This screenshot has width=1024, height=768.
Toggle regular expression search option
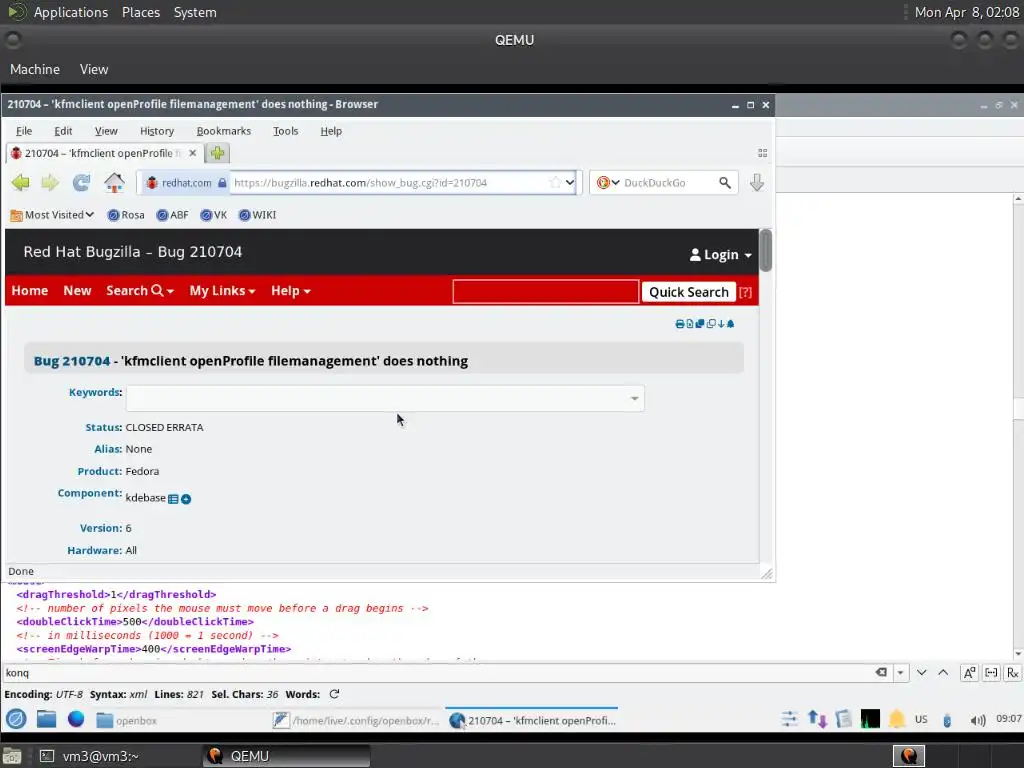(x=1013, y=673)
